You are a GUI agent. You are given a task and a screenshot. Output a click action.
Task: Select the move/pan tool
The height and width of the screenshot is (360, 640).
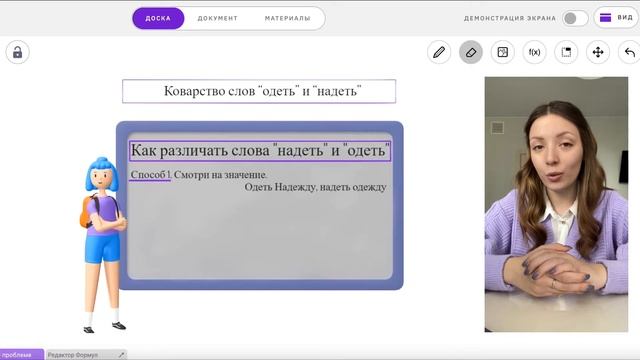[598, 52]
